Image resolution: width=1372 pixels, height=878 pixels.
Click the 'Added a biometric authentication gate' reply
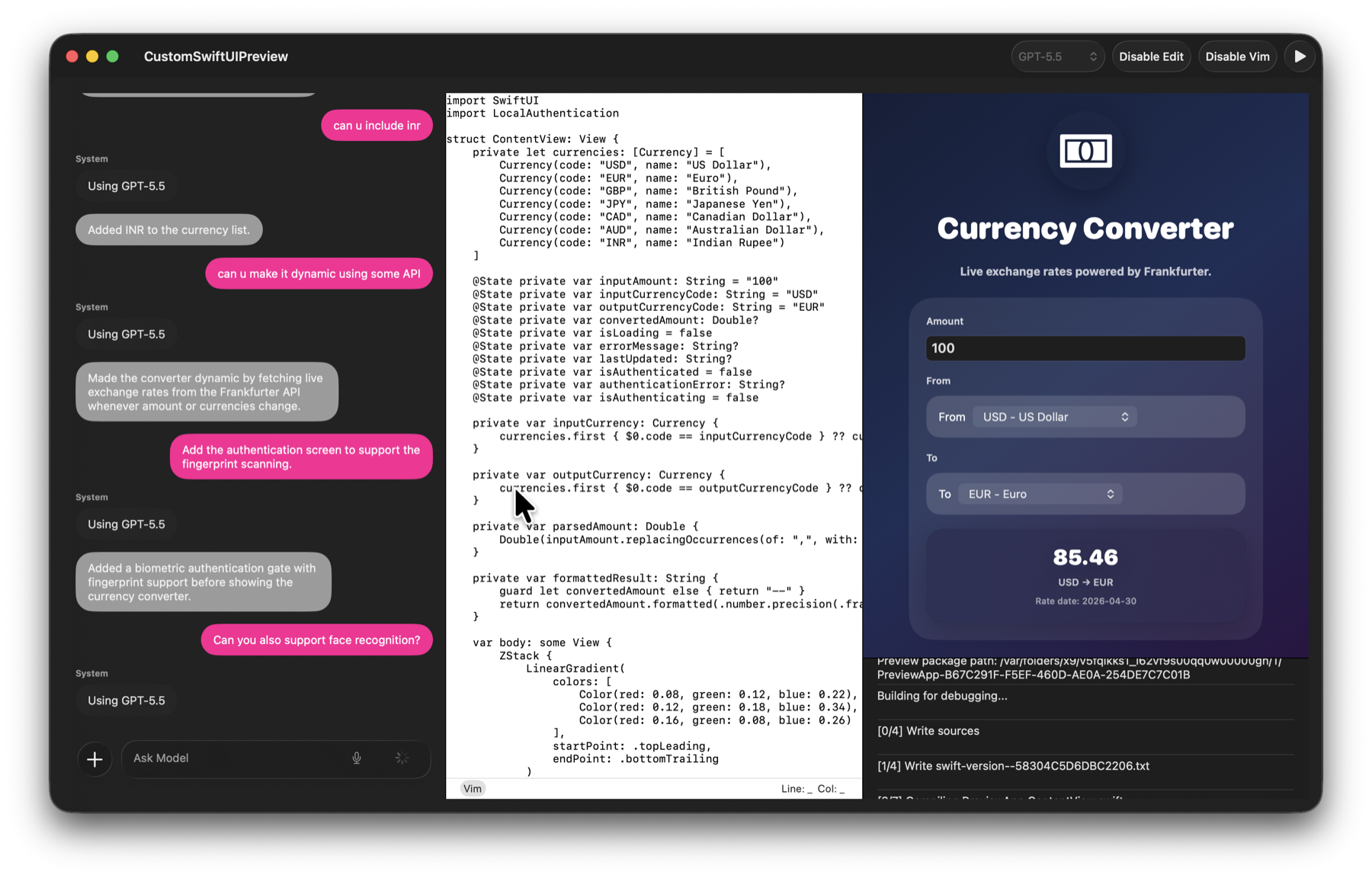coord(204,582)
